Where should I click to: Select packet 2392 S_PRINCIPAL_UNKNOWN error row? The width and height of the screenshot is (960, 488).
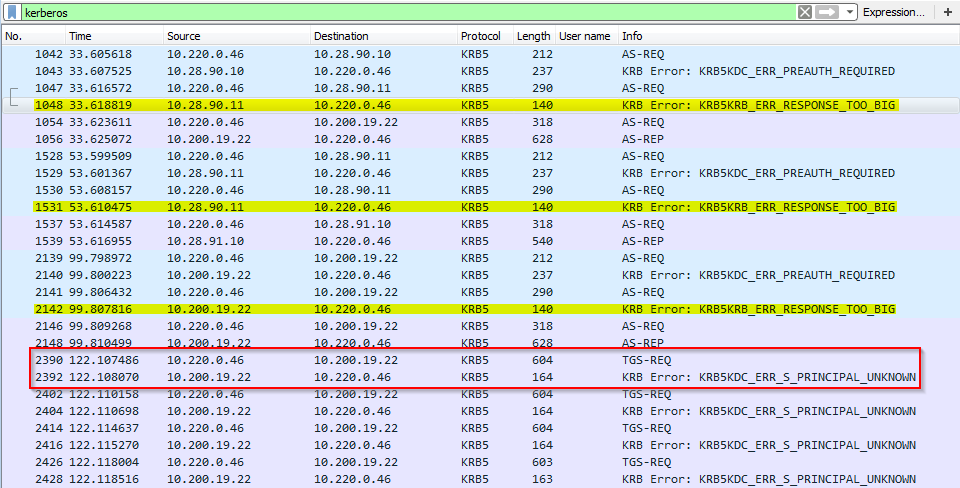pos(481,377)
